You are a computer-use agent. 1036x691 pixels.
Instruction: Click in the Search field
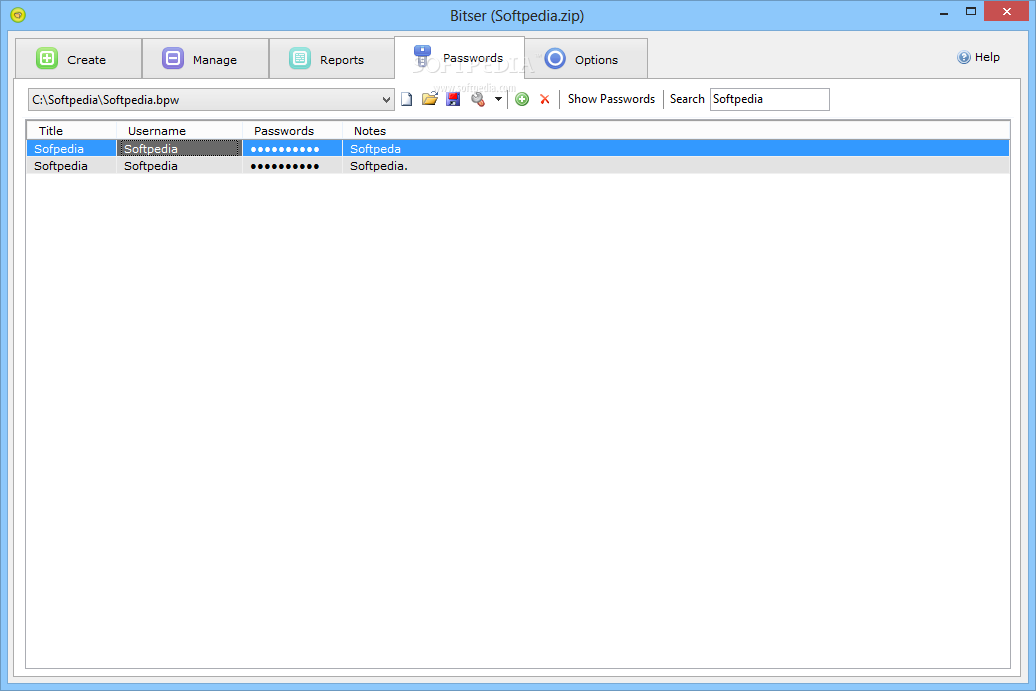pyautogui.click(x=769, y=99)
